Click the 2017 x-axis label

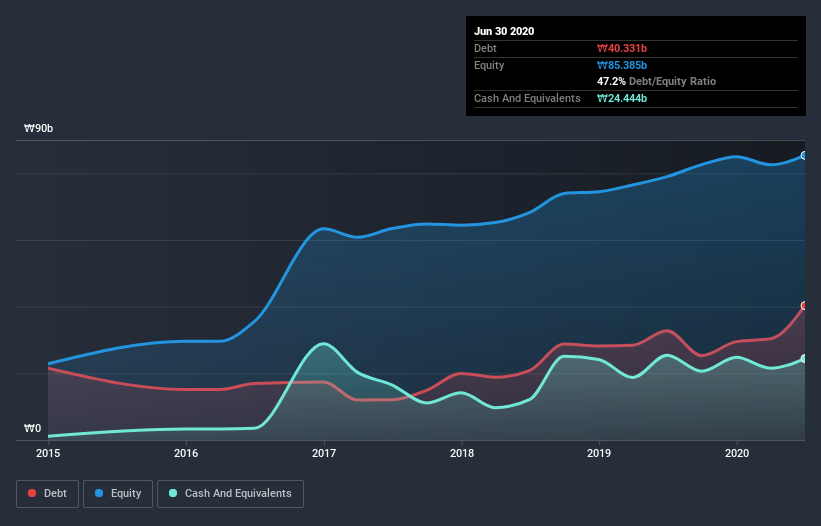point(324,453)
